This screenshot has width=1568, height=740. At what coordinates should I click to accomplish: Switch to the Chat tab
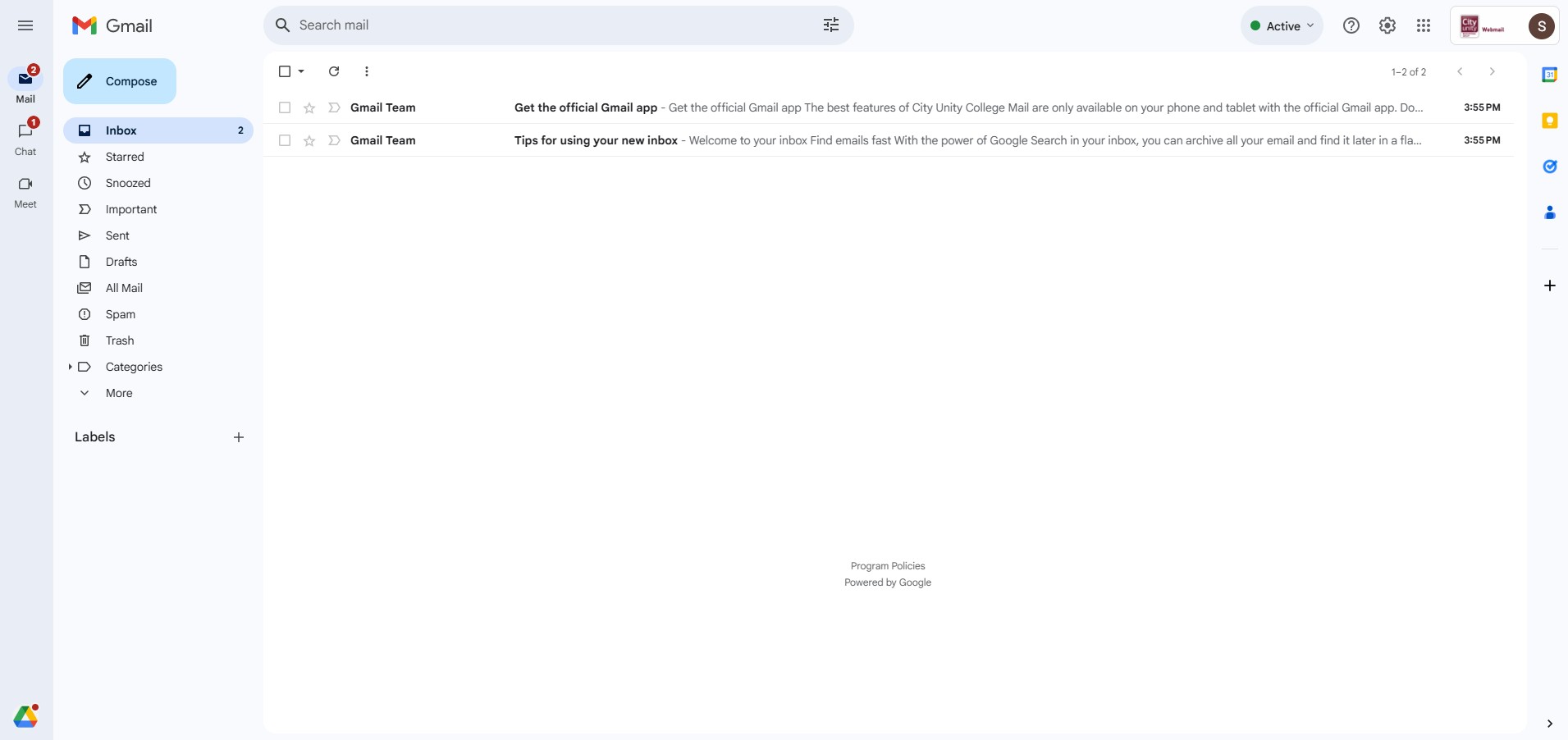pyautogui.click(x=25, y=138)
